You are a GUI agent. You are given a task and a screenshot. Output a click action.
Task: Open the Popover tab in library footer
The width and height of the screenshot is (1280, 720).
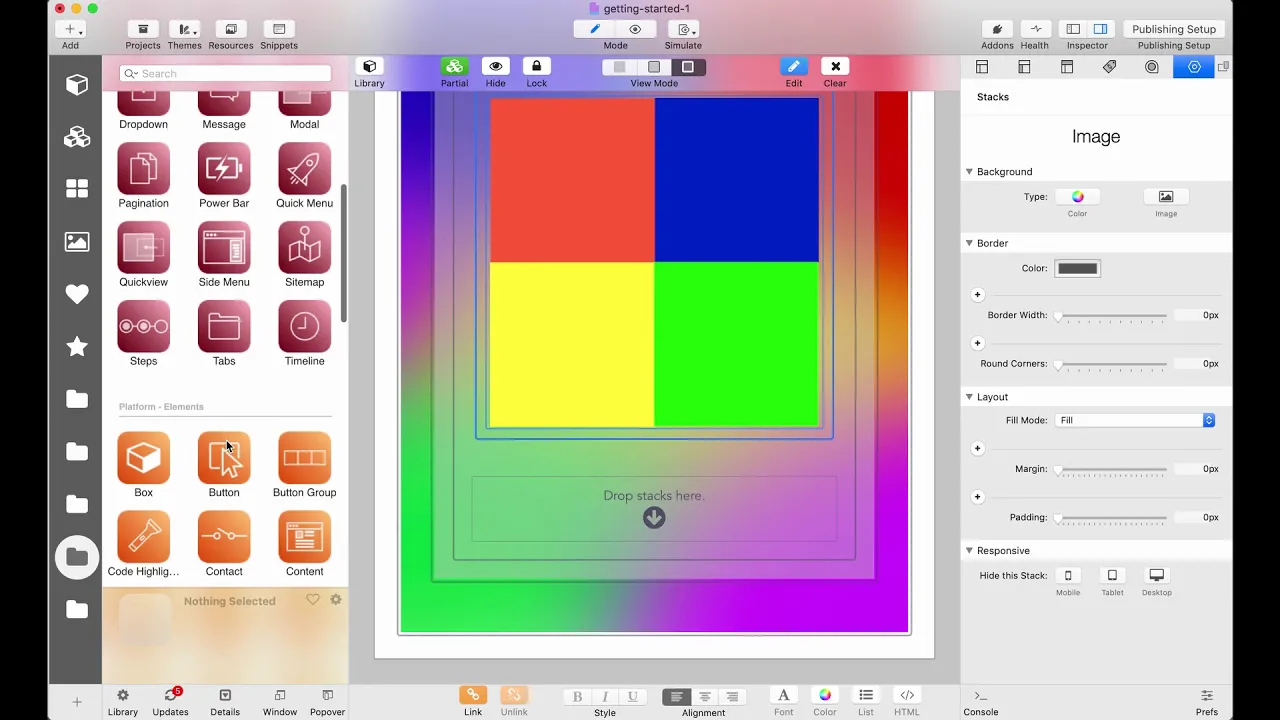click(x=327, y=702)
